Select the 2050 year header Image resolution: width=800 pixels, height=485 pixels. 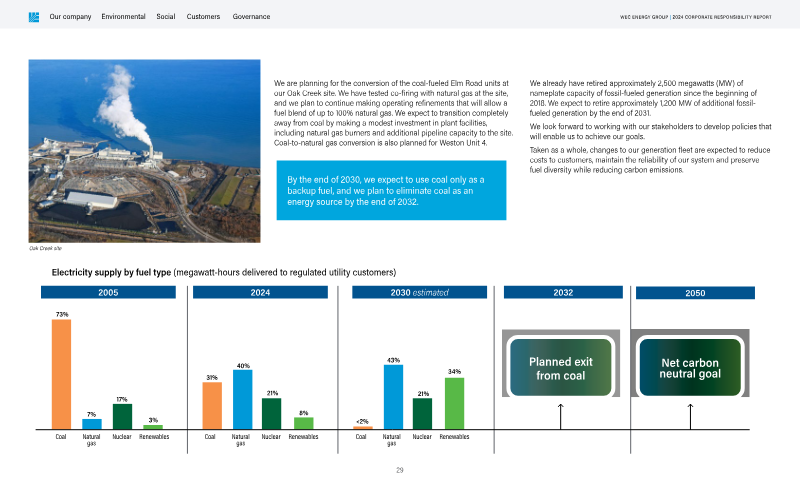[x=695, y=293]
